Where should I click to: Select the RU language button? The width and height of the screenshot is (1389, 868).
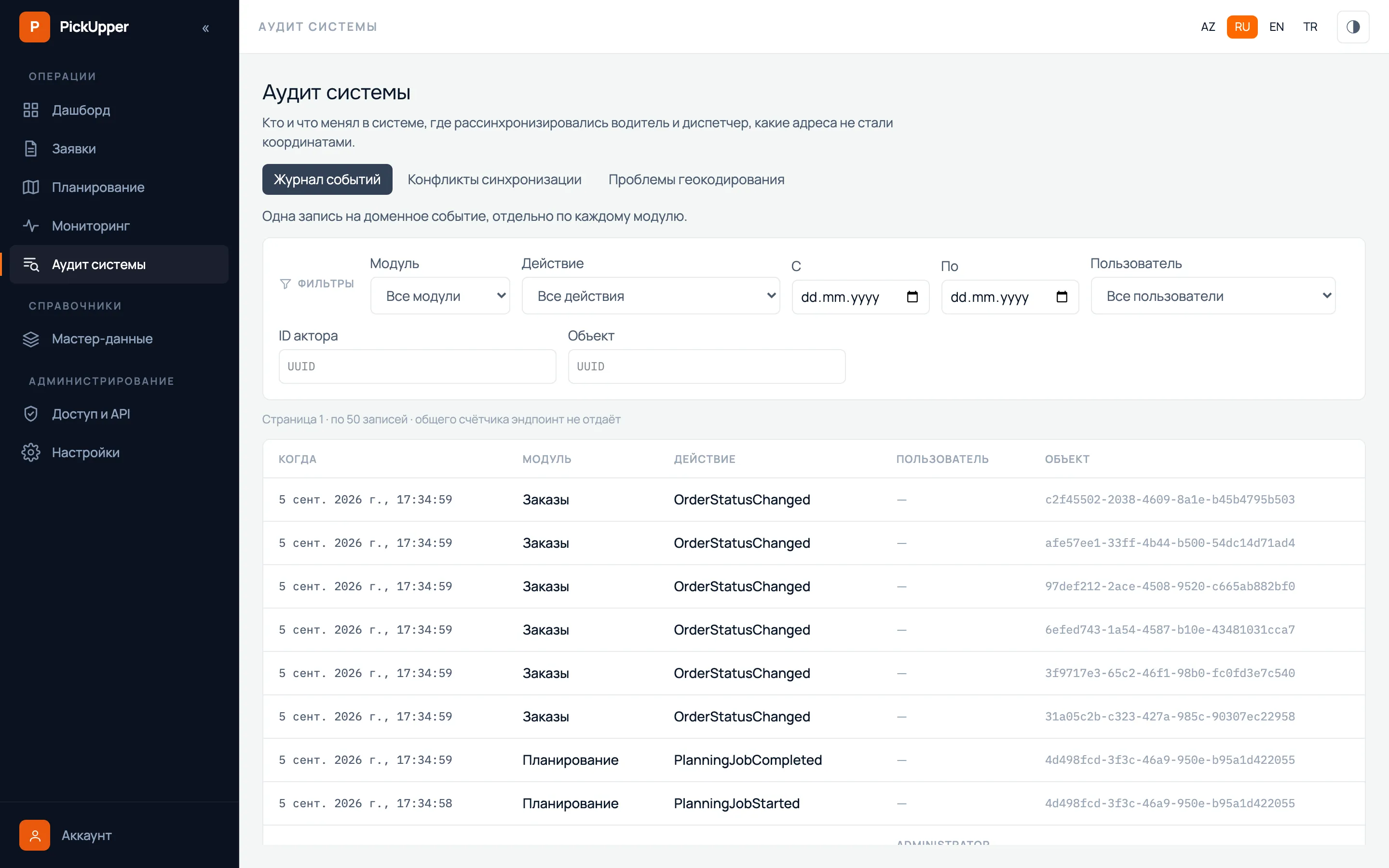[1242, 27]
